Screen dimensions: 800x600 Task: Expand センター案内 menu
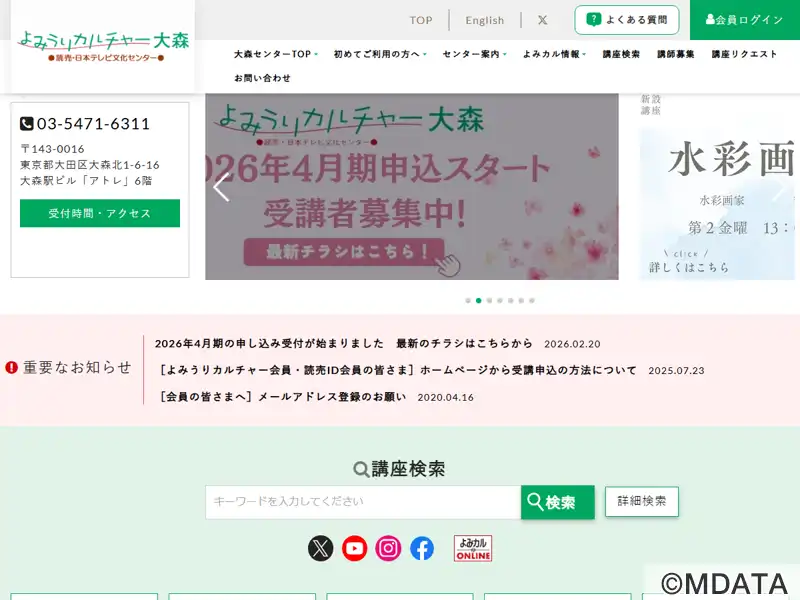[x=474, y=54]
